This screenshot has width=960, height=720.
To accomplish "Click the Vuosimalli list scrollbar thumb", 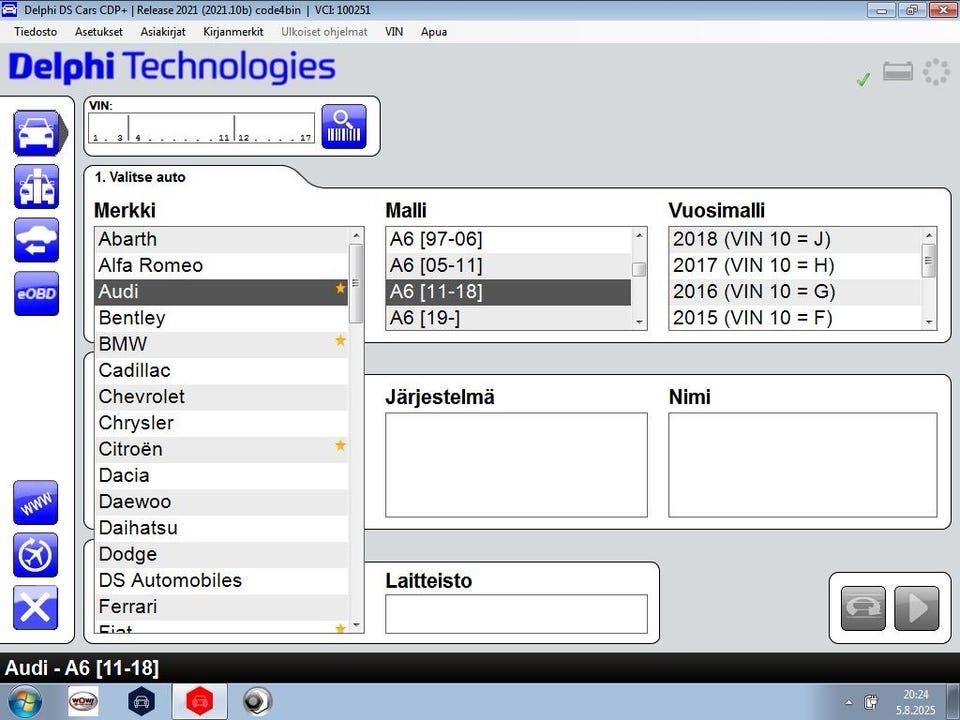I will coord(929,260).
